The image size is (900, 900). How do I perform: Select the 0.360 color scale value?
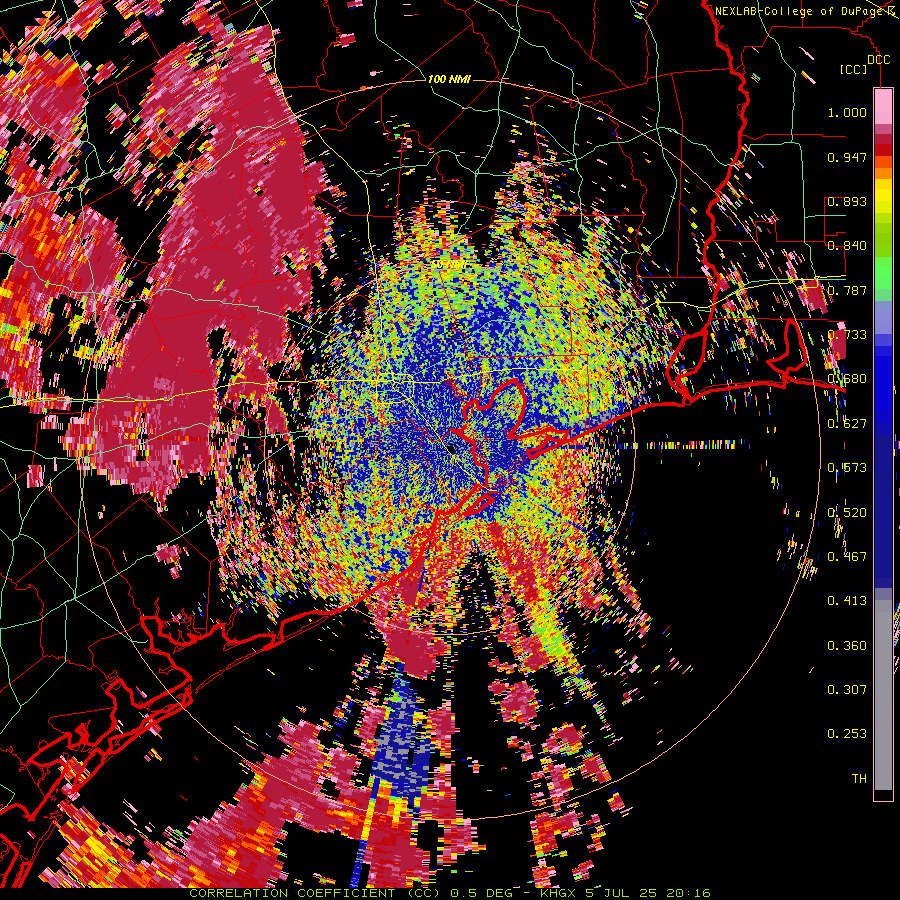pos(847,646)
